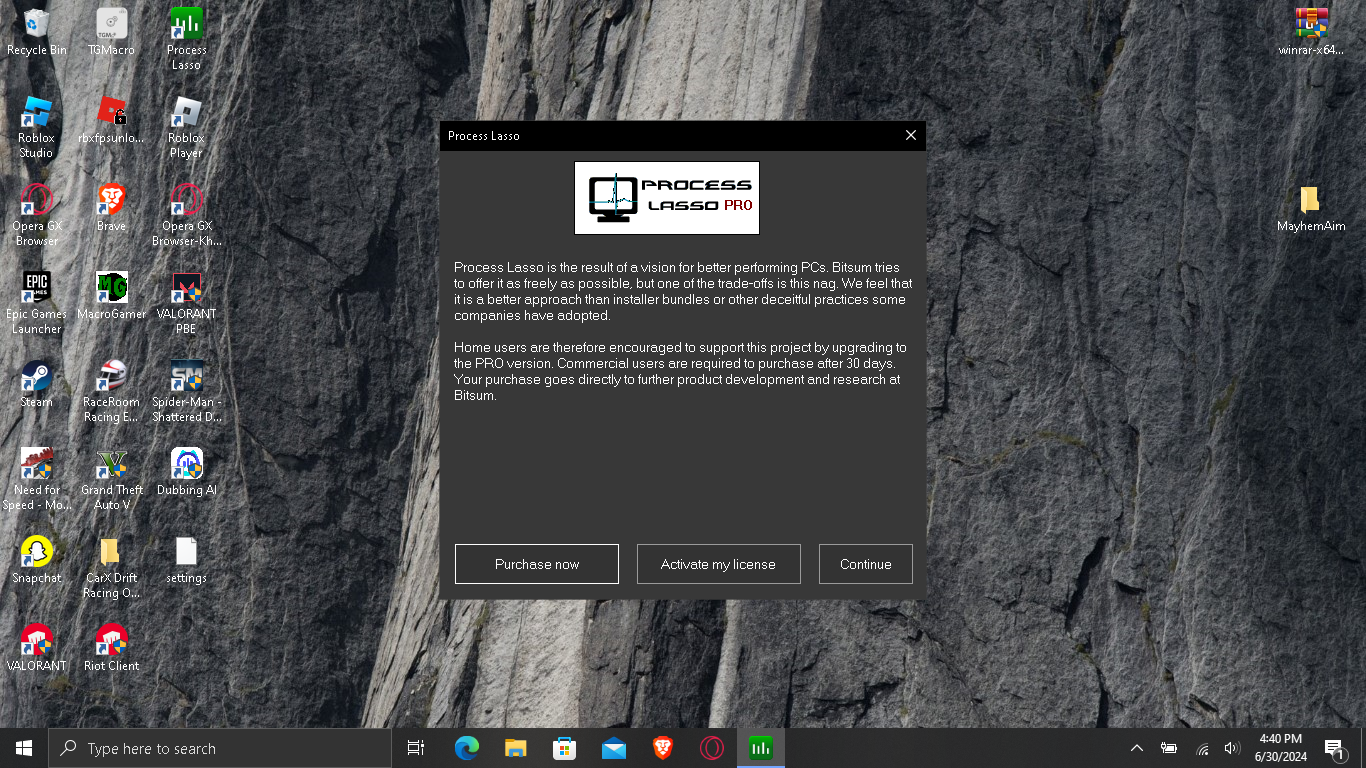Select the MacroGamer desktop icon
Viewport: 1366px width, 768px height.
pos(111,296)
